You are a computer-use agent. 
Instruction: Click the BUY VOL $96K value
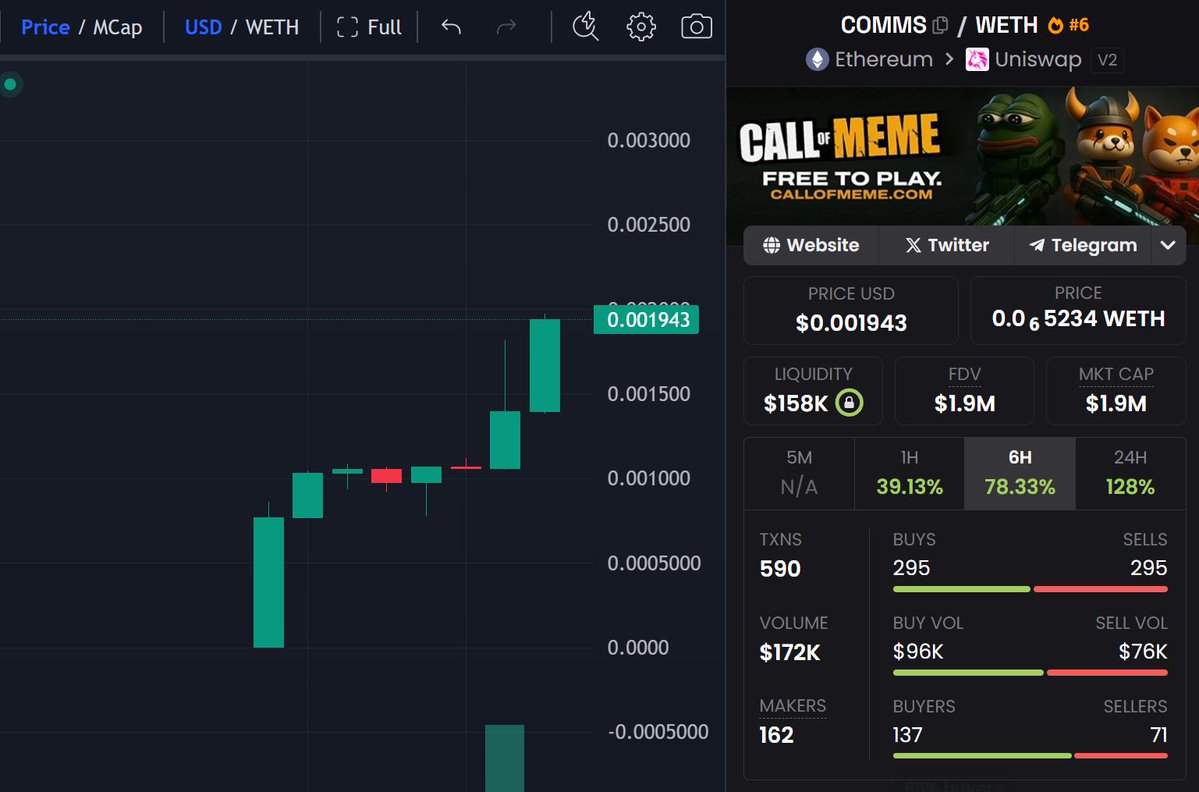tap(918, 651)
